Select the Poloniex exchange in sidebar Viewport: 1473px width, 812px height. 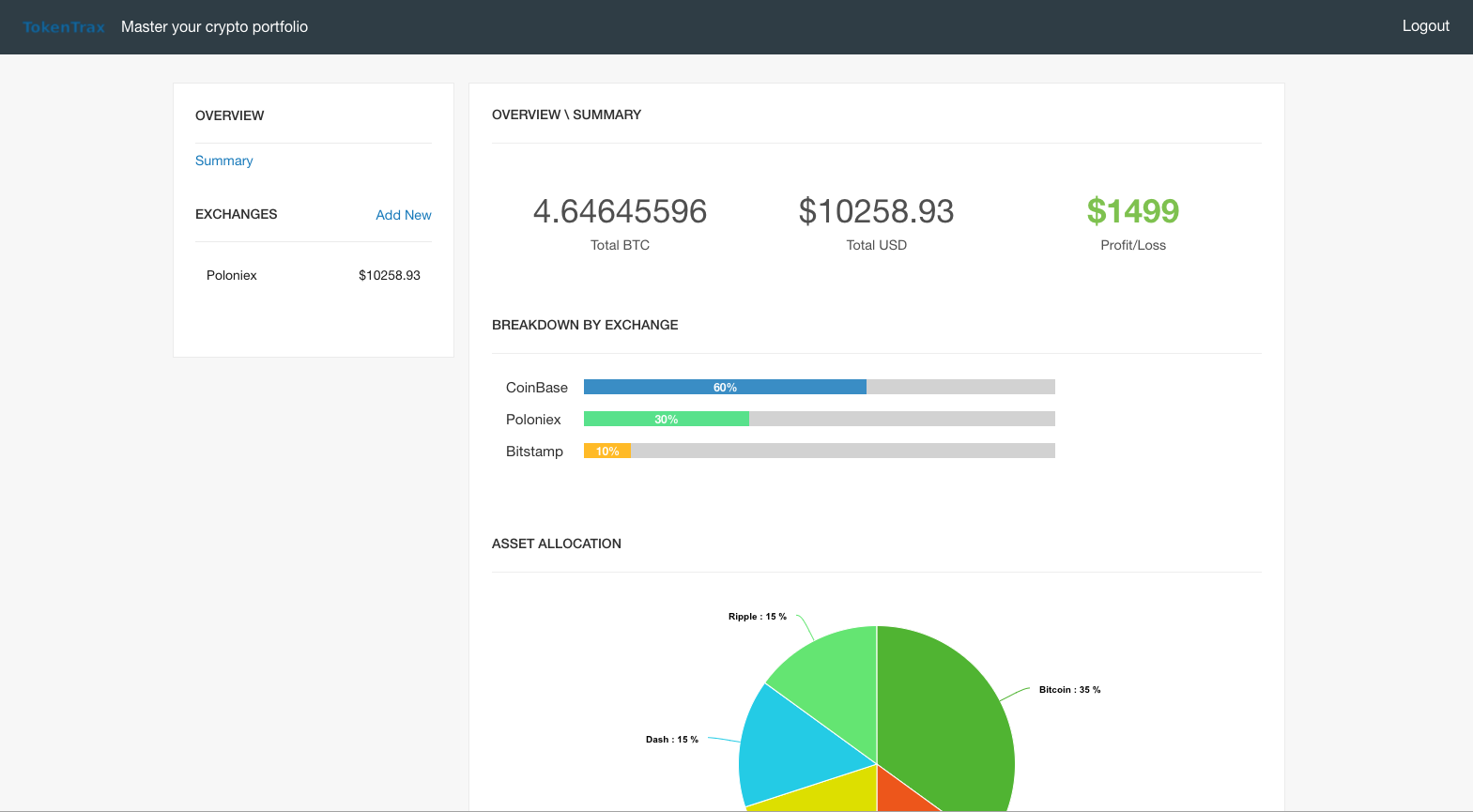pos(232,275)
